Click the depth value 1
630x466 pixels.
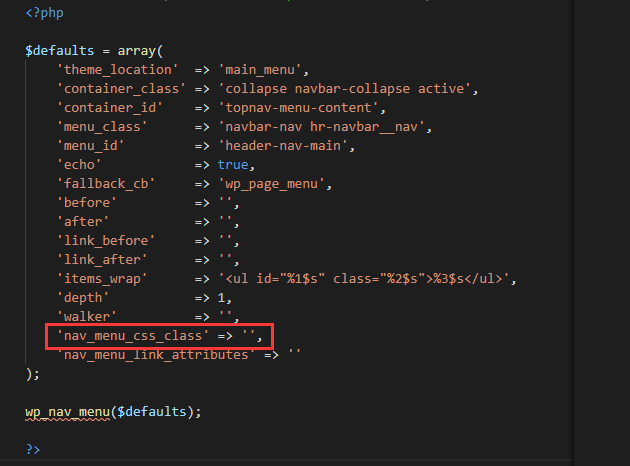pos(221,298)
